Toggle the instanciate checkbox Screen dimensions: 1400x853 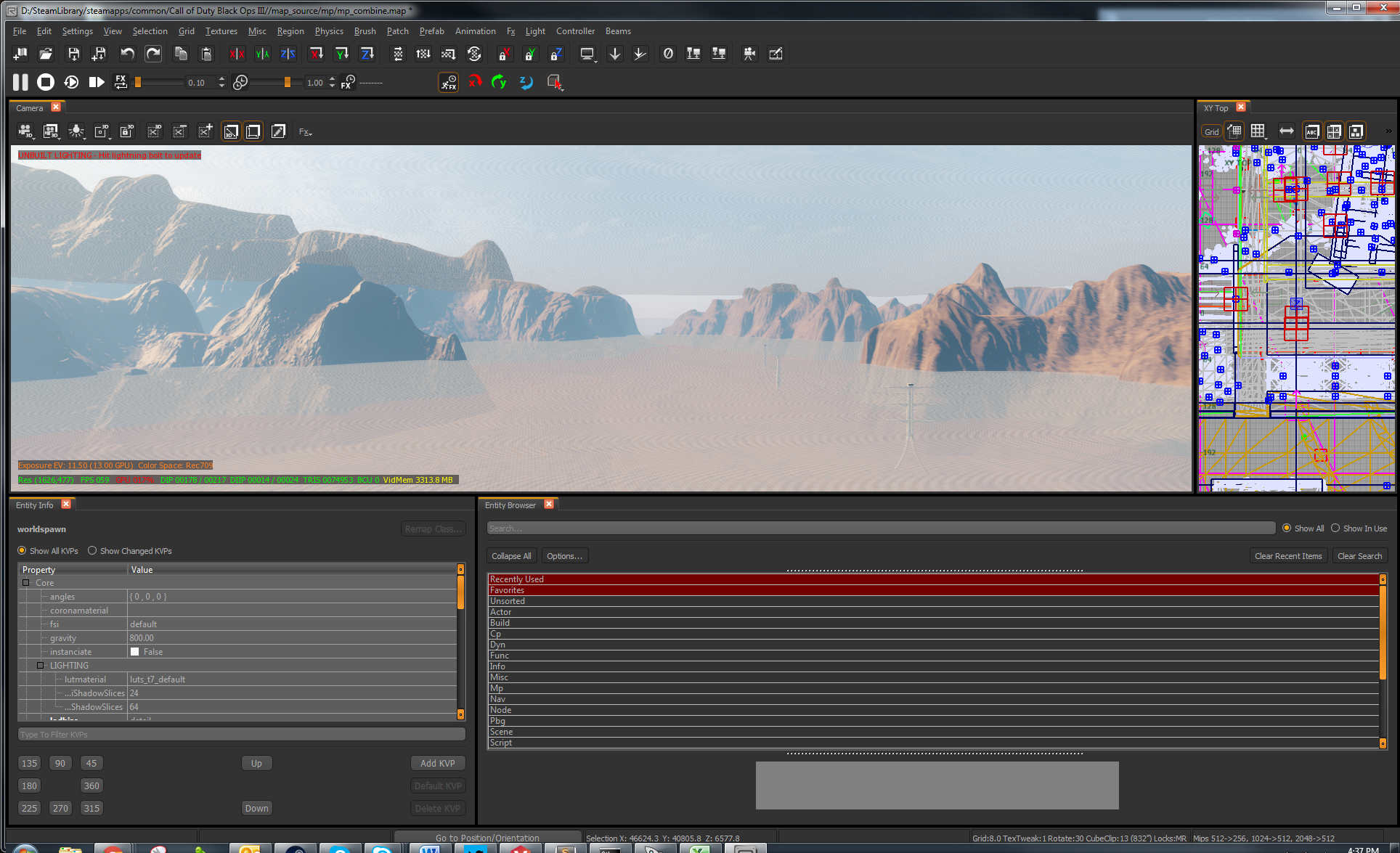pyautogui.click(x=135, y=652)
